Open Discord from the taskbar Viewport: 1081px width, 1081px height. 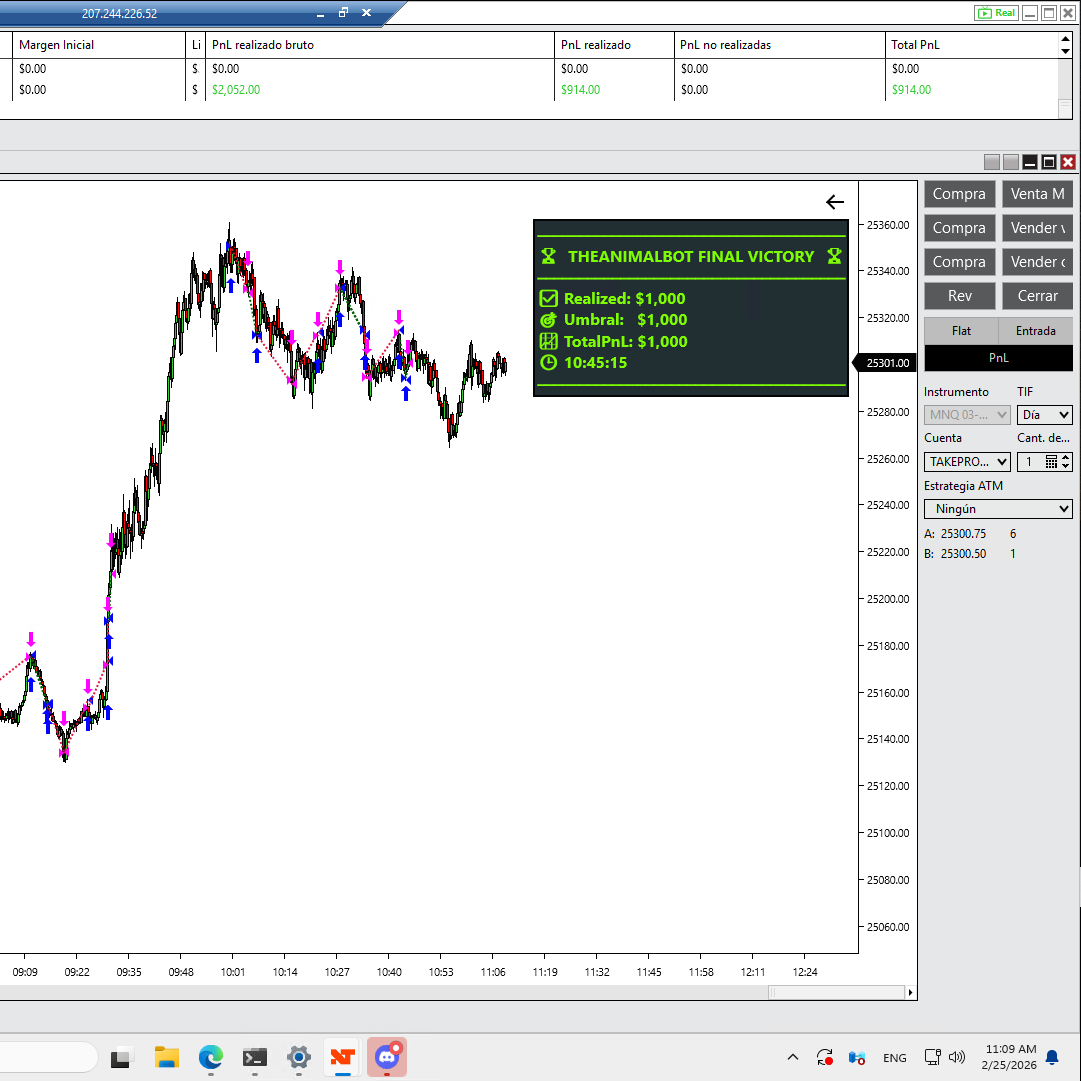point(387,1057)
